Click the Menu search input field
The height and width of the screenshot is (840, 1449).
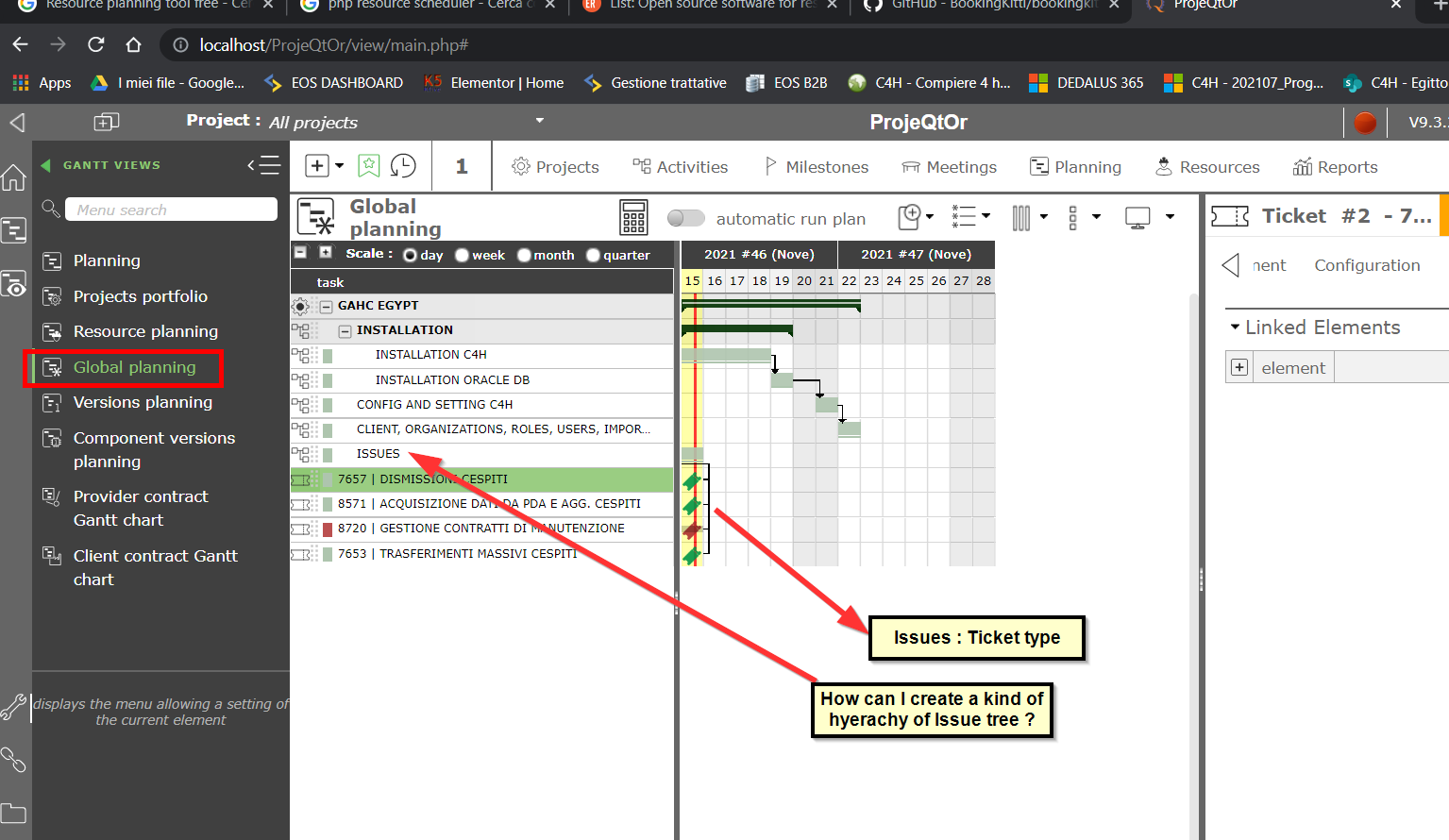coord(171,210)
